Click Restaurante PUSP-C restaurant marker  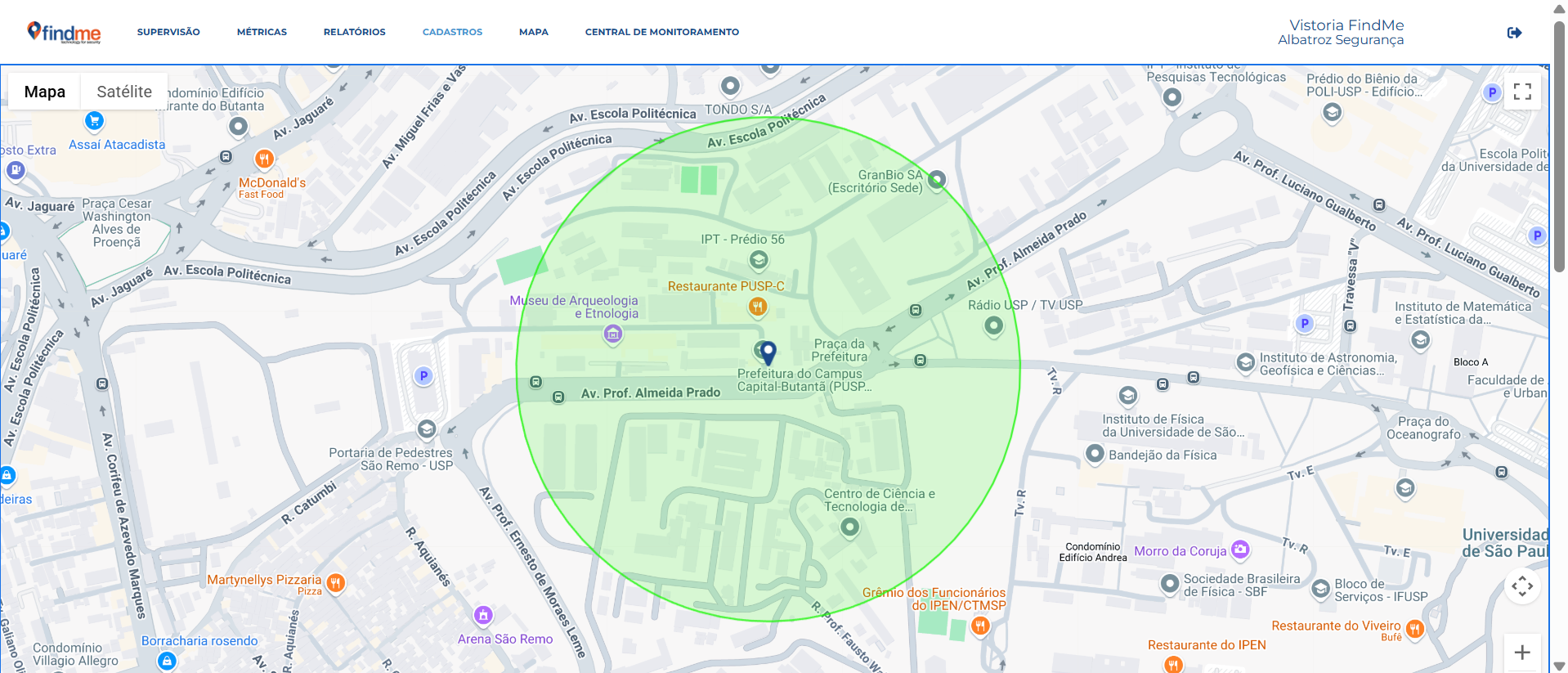tap(758, 307)
